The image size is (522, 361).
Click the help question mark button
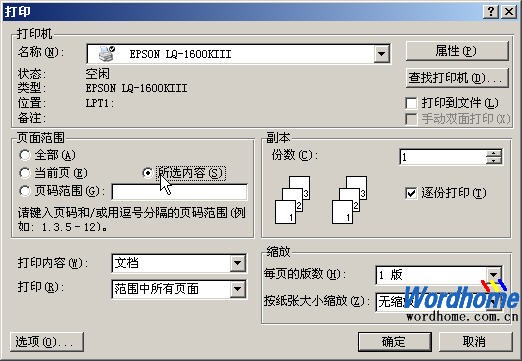click(491, 12)
